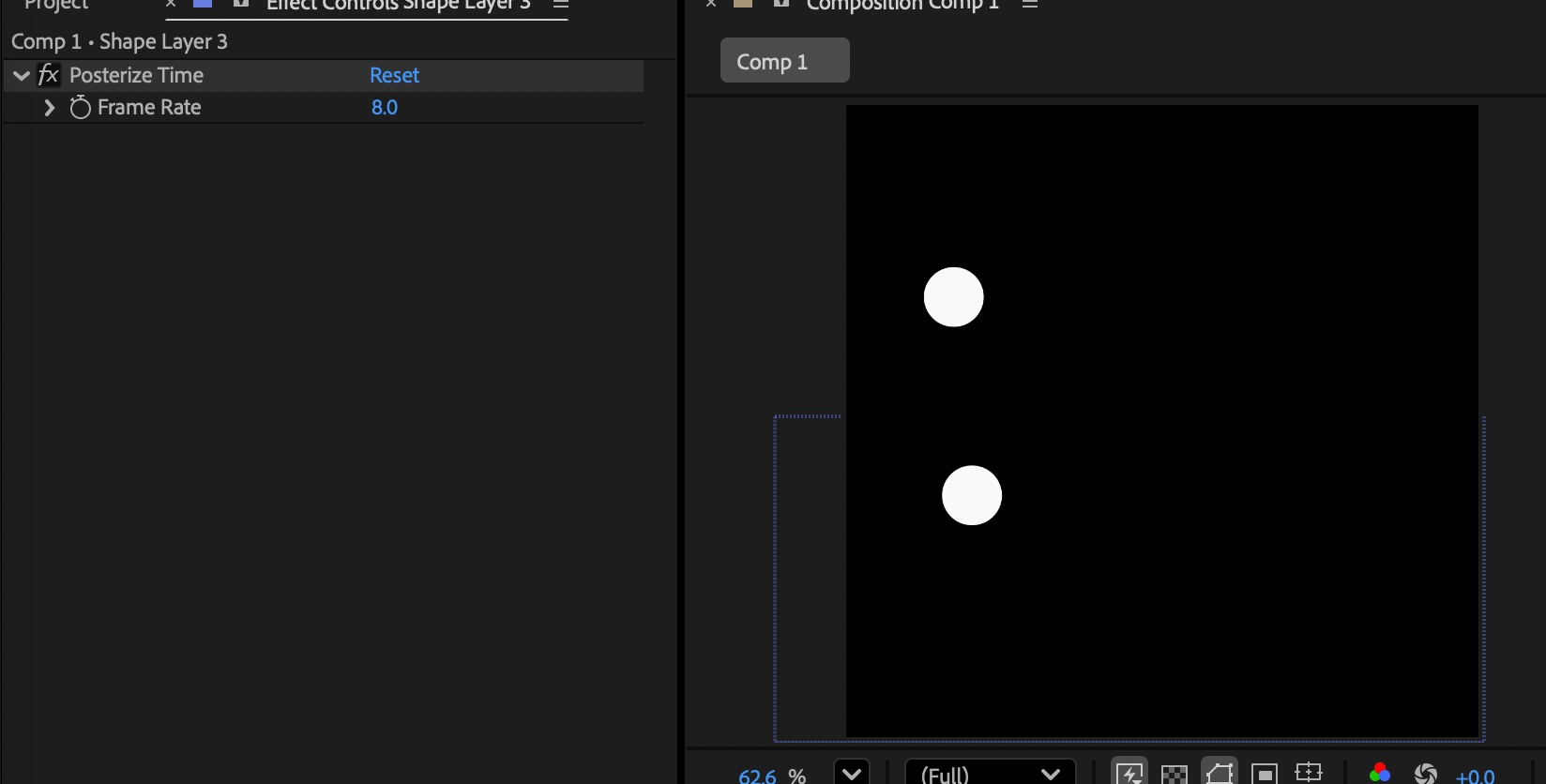The image size is (1546, 784).
Task: Expand the Frame Rate property
Action: [x=50, y=108]
